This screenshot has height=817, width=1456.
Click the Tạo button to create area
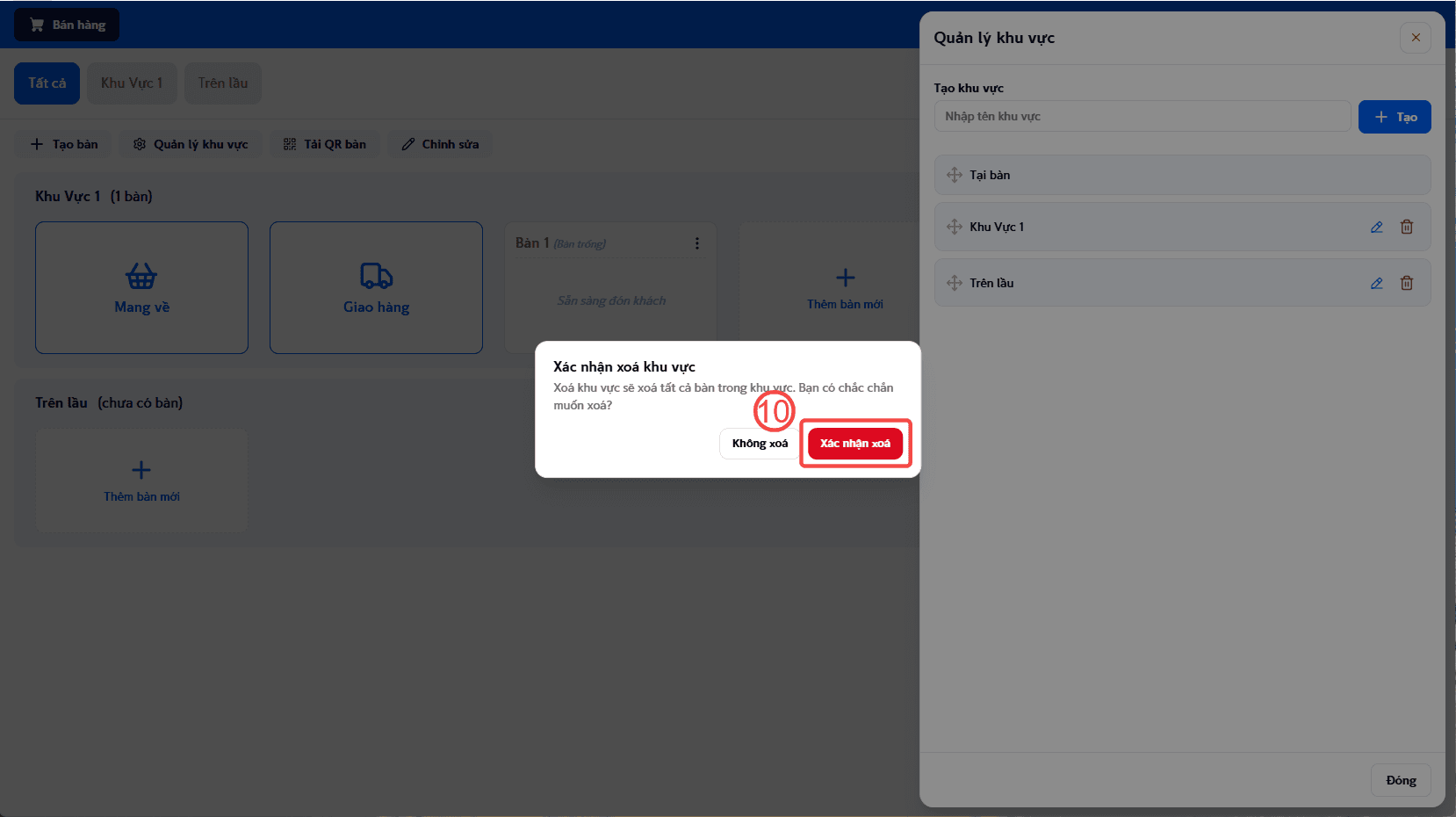1395,117
